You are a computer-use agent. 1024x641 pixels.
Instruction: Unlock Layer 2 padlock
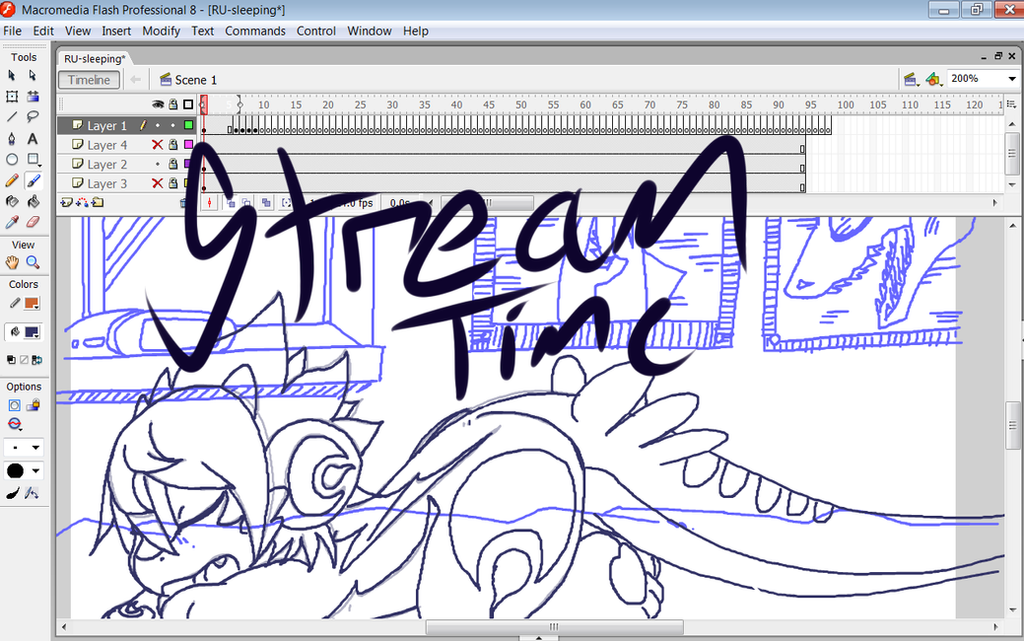[173, 164]
